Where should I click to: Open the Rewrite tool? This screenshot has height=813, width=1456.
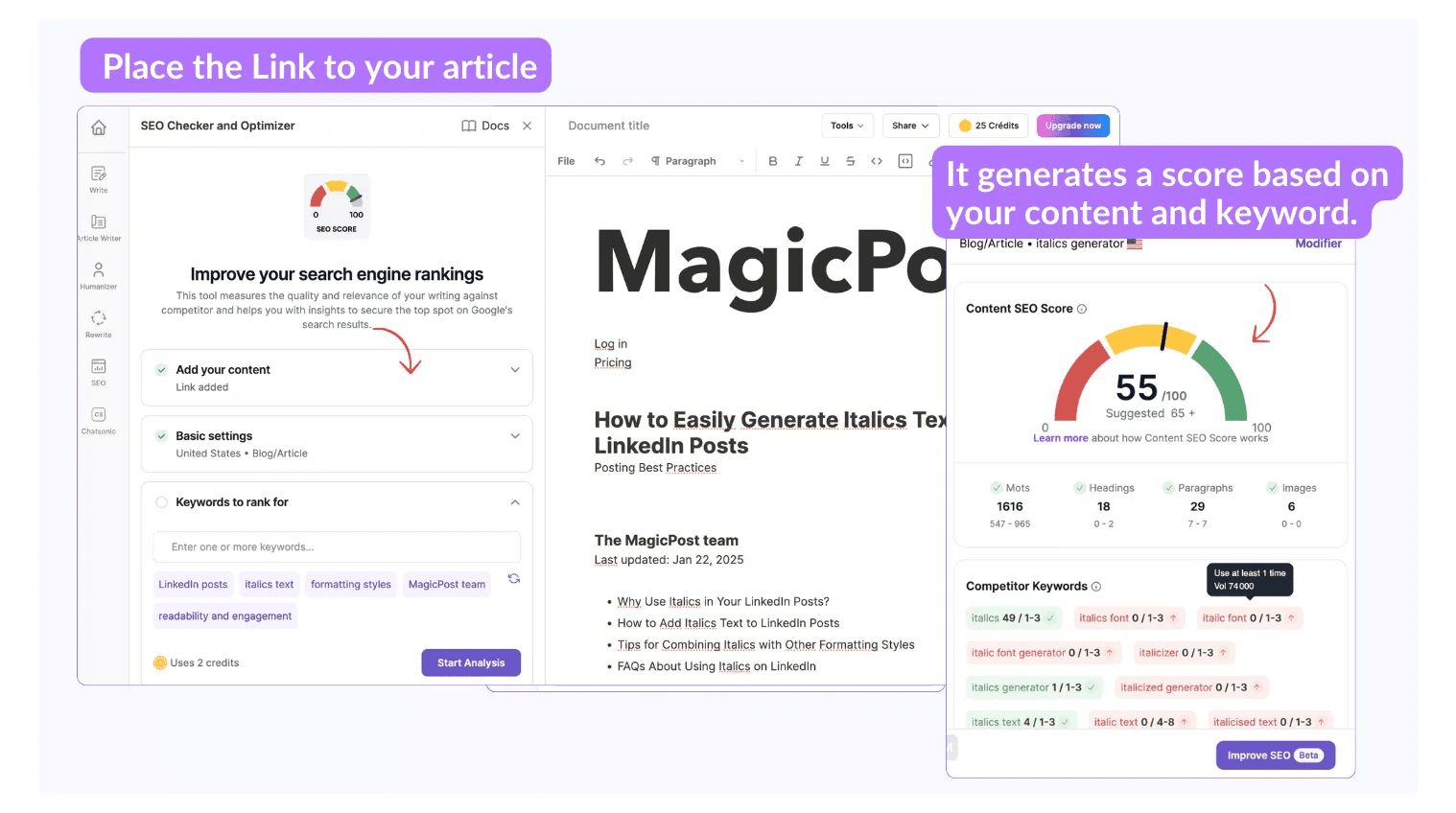coord(99,323)
